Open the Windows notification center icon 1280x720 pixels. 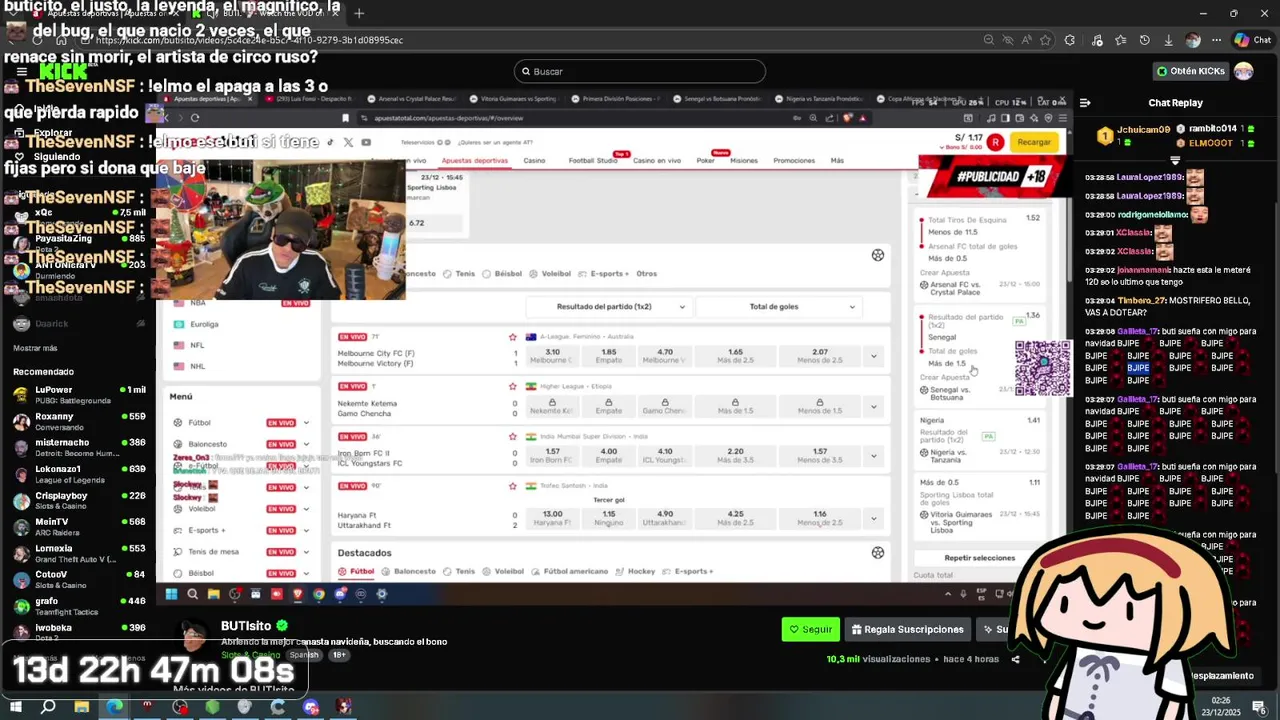click(x=1259, y=708)
